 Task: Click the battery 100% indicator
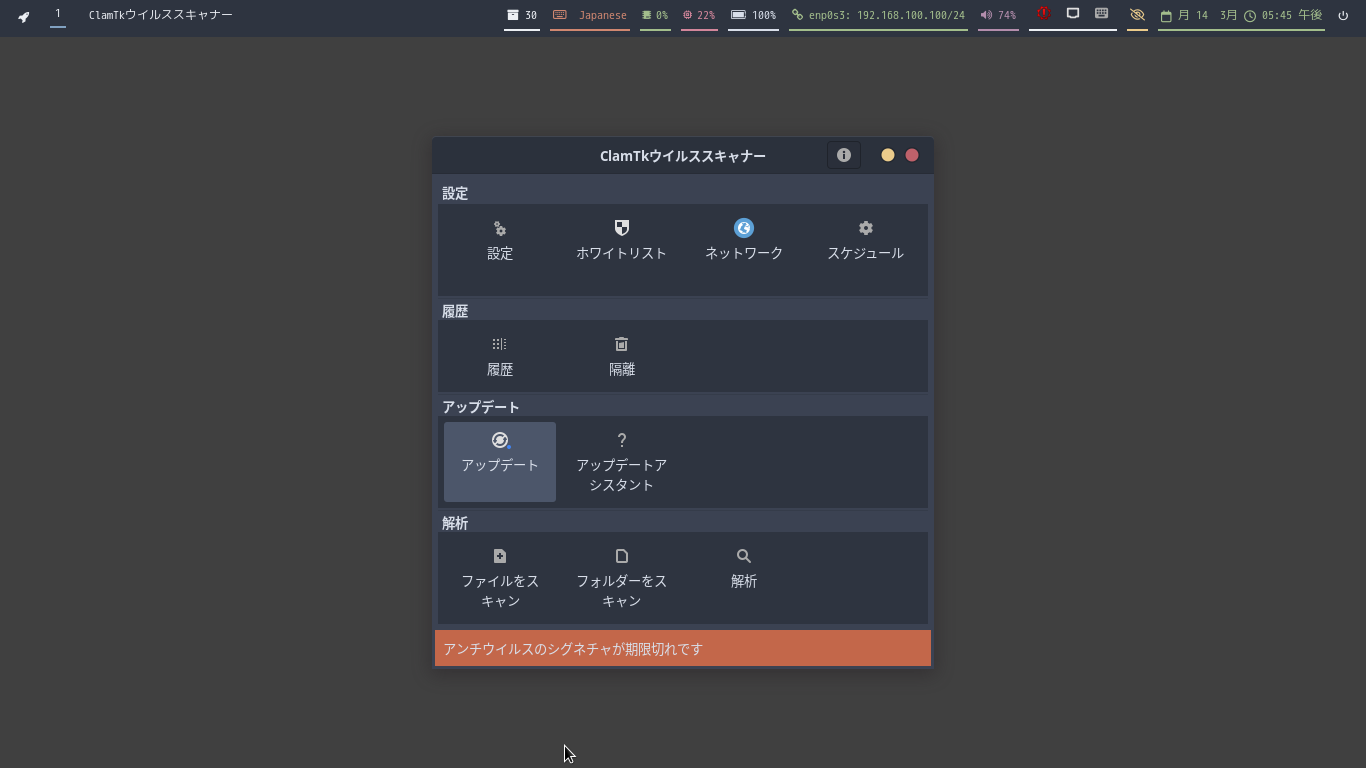(753, 15)
